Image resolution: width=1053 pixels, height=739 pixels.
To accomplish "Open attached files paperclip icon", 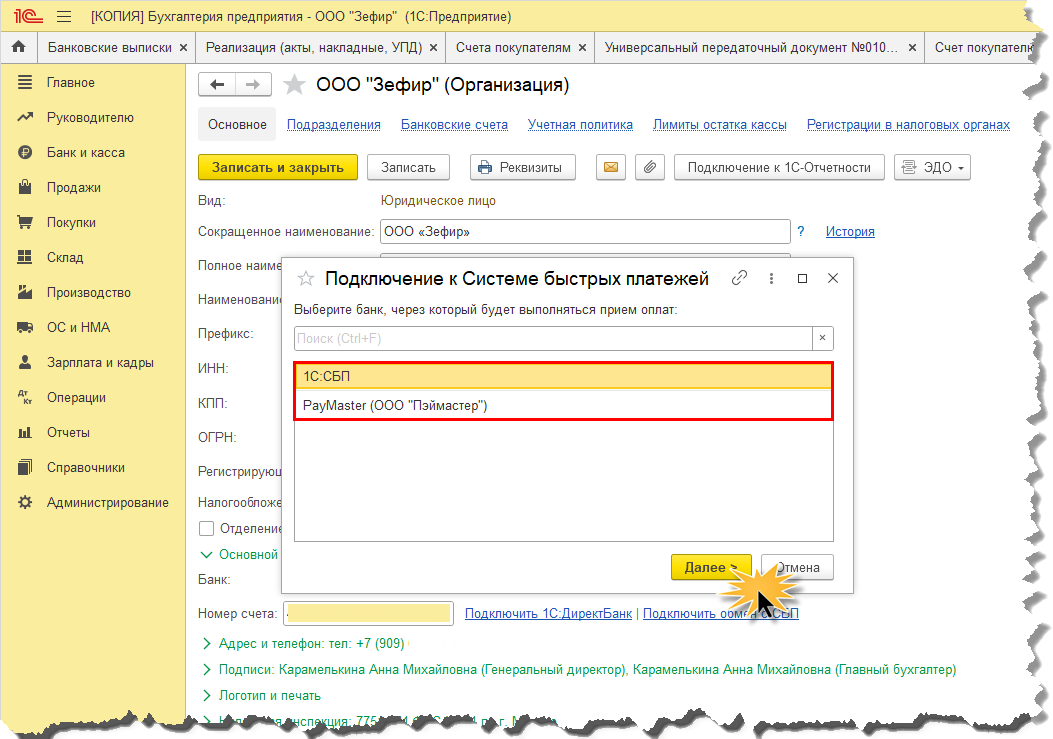I will tap(649, 167).
